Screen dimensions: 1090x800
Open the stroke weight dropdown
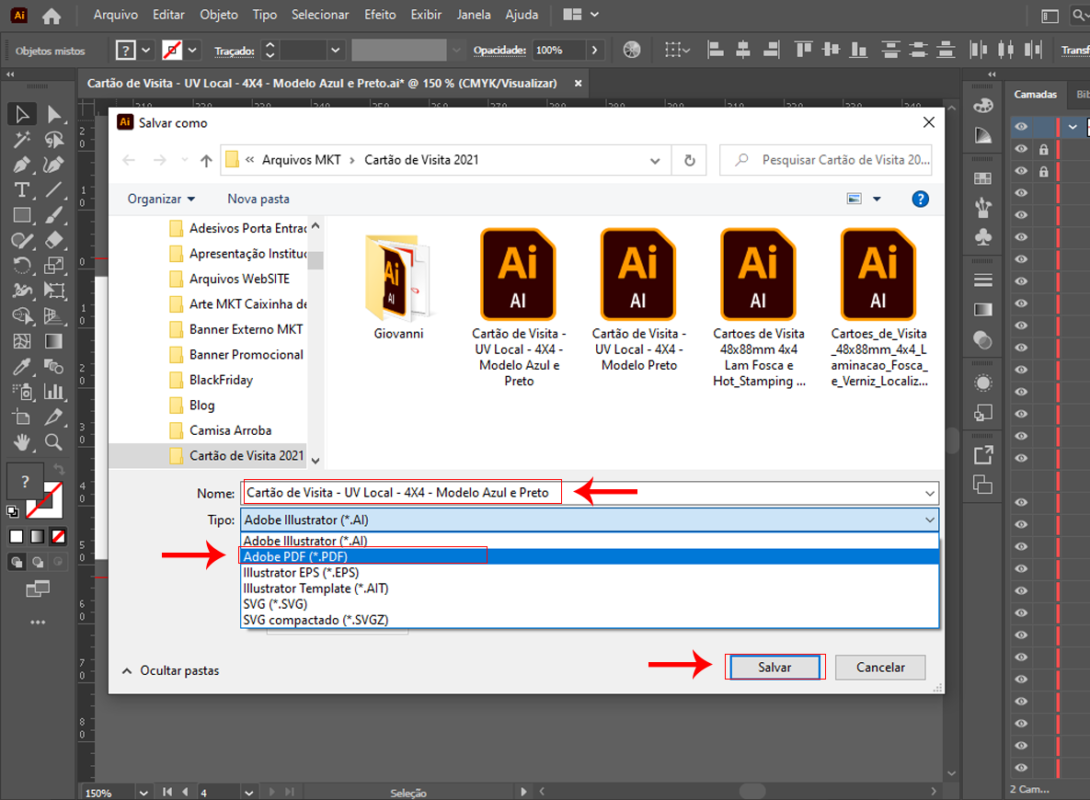point(335,50)
